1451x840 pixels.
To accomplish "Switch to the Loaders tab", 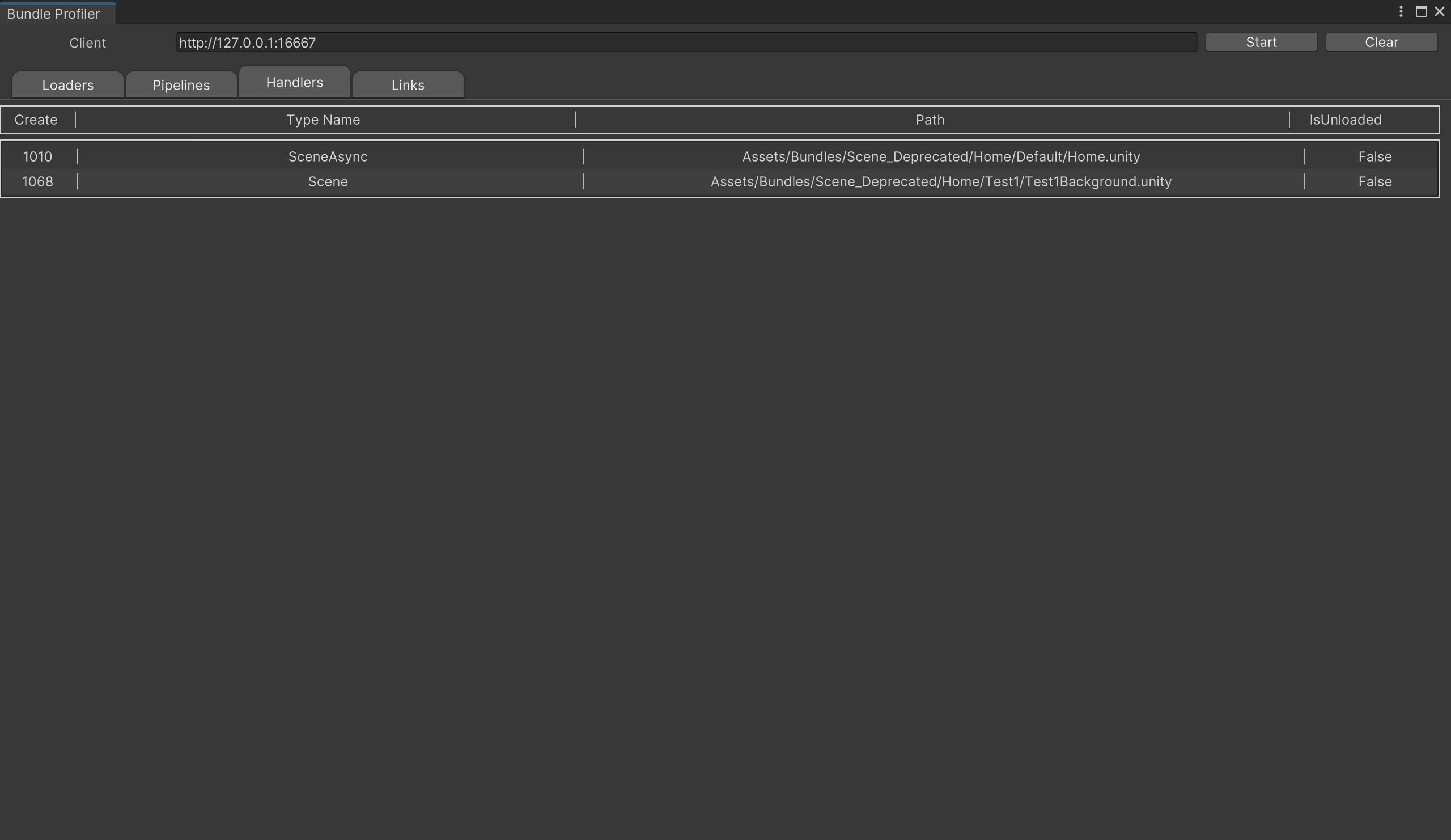I will point(67,85).
